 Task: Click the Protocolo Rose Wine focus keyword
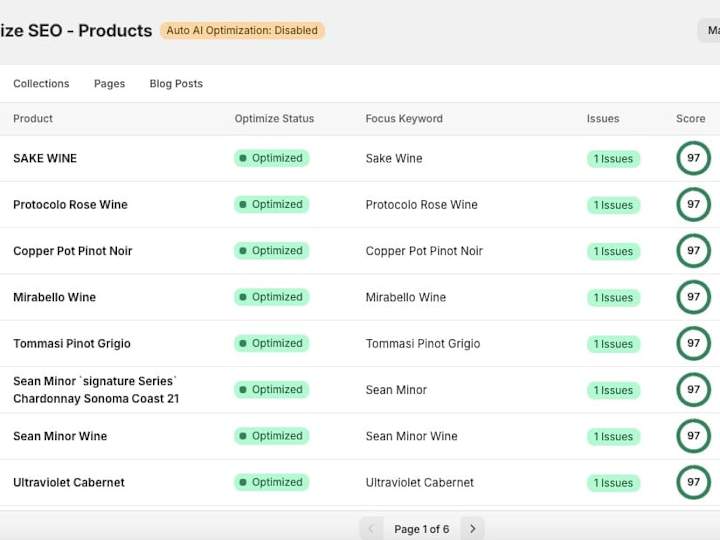(x=422, y=205)
